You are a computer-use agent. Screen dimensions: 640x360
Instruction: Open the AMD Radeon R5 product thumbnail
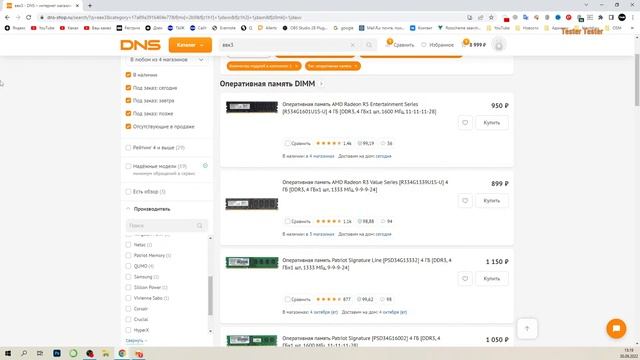point(252,107)
